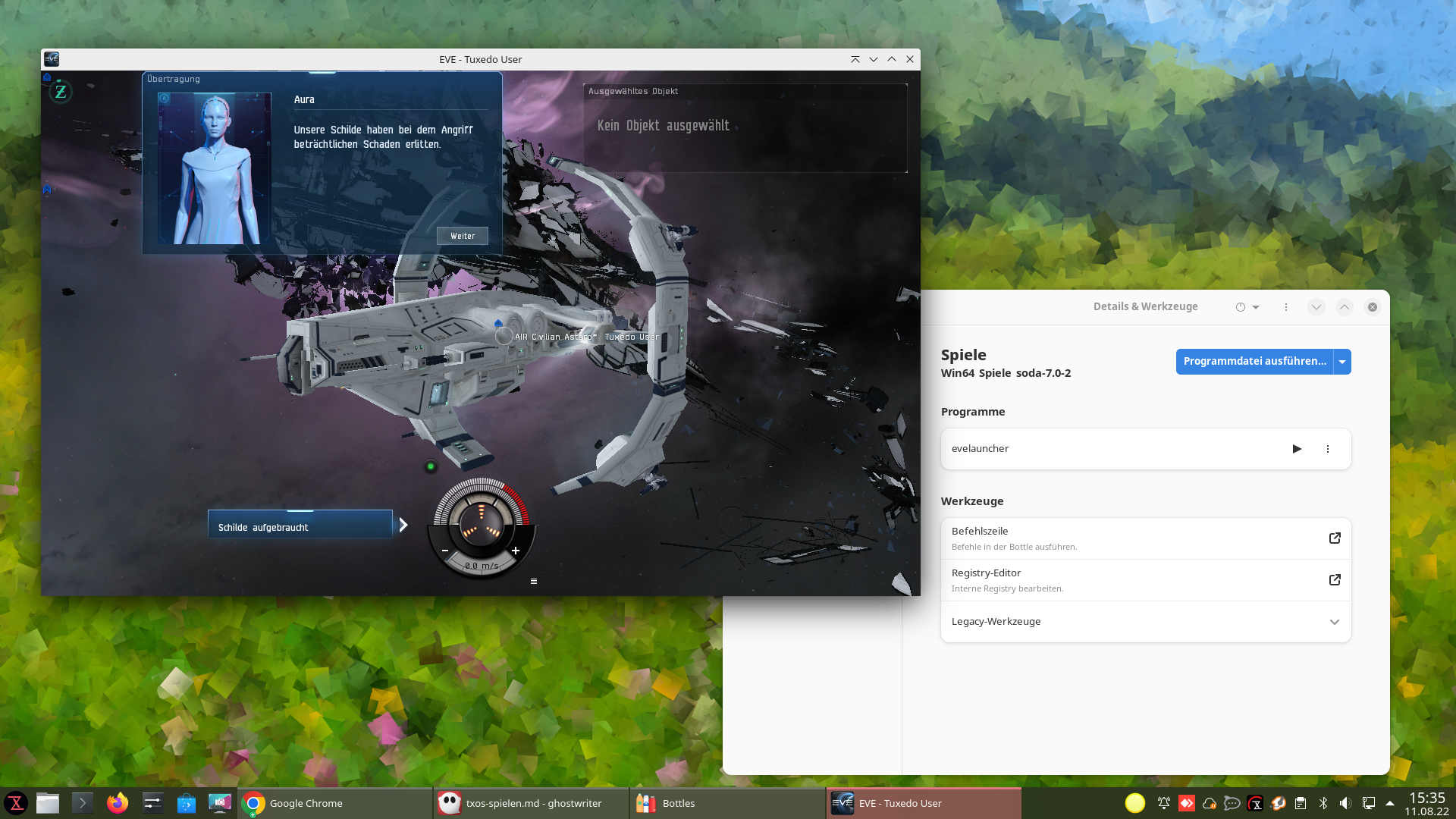Open notifications bell in system tray

pyautogui.click(x=1164, y=803)
